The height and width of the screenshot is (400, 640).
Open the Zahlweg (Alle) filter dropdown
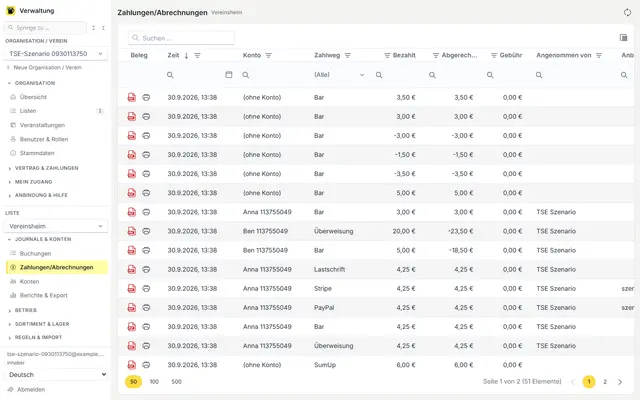tap(339, 75)
